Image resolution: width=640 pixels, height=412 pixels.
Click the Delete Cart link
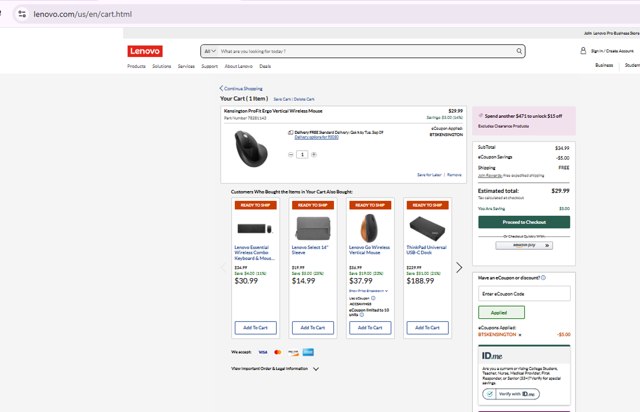point(304,99)
